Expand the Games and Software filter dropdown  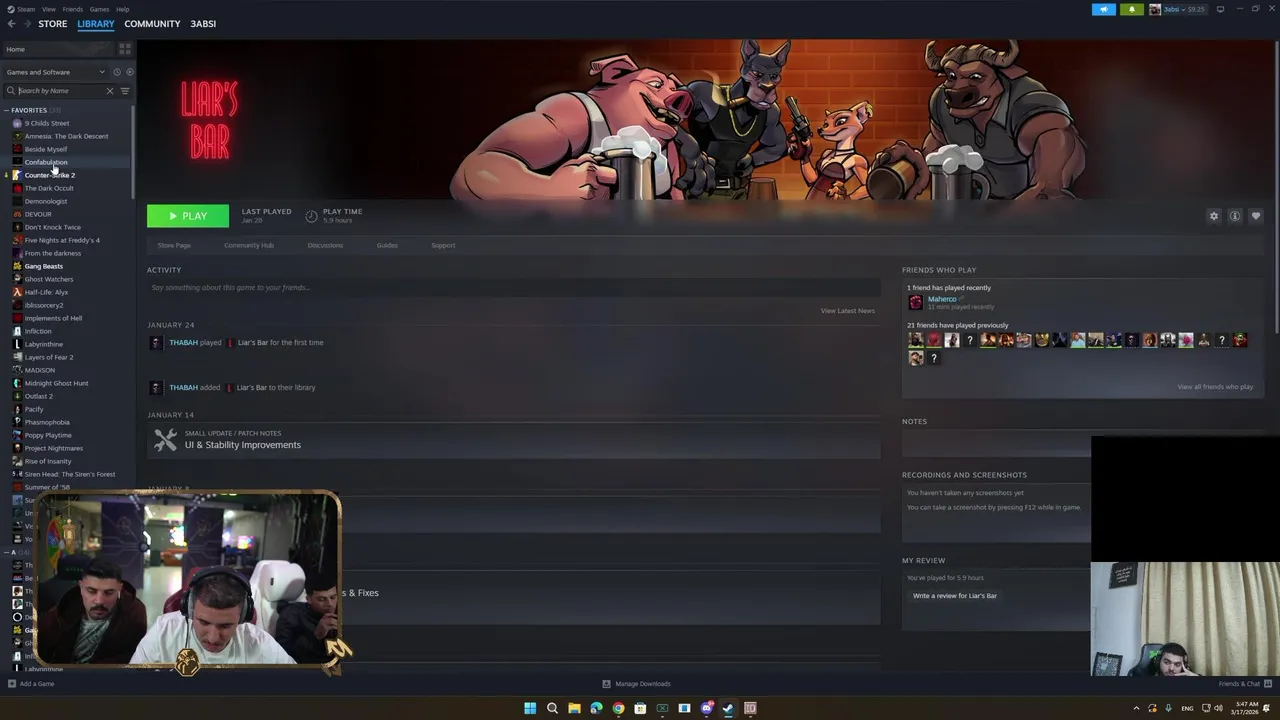tap(56, 72)
